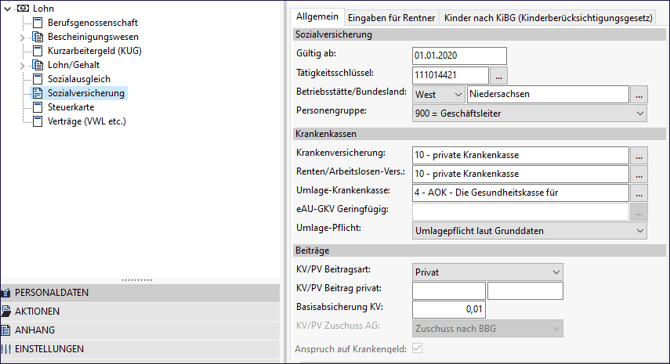Viewport: 670px width, 364px height.
Task: Click the Basisabsicherung KV field
Action: (x=449, y=310)
